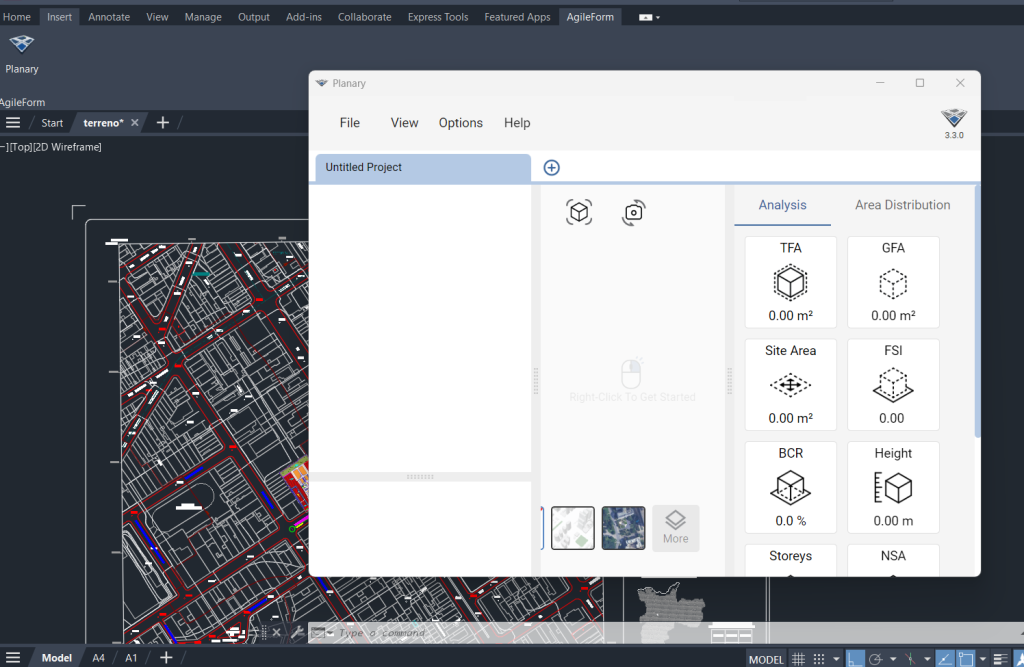Switch to the Annotate ribbon tab
The width and height of the screenshot is (1024, 667).
[x=109, y=17]
